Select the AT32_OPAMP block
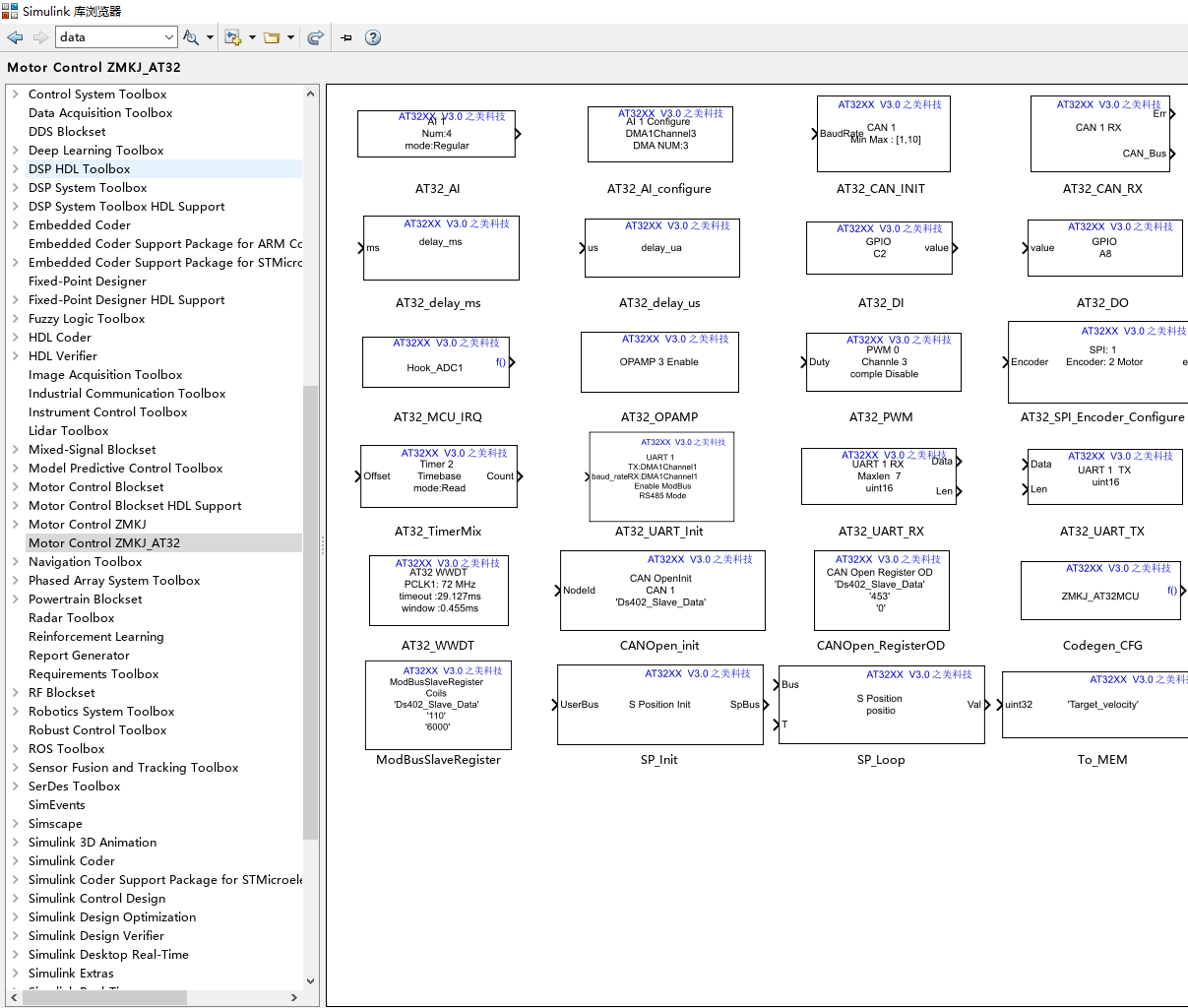Image resolution: width=1188 pixels, height=1008 pixels. click(659, 362)
